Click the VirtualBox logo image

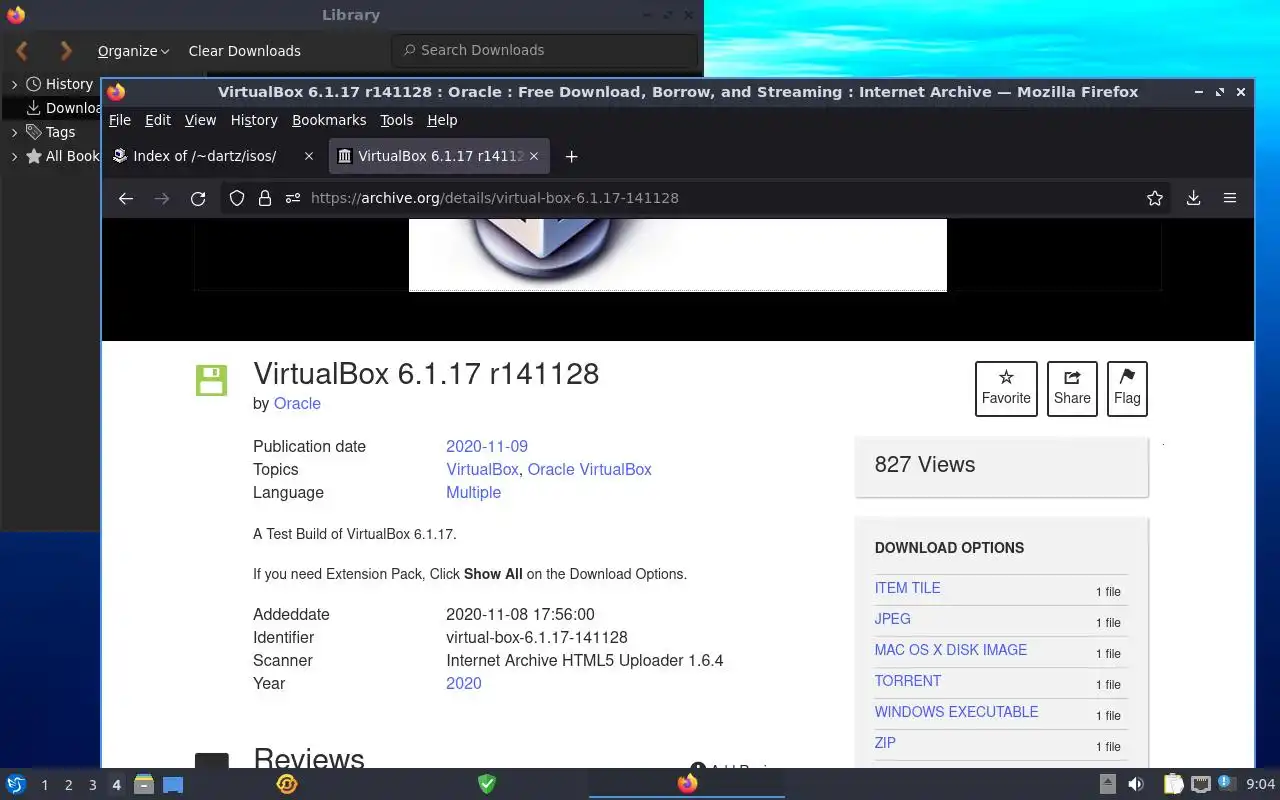click(677, 255)
